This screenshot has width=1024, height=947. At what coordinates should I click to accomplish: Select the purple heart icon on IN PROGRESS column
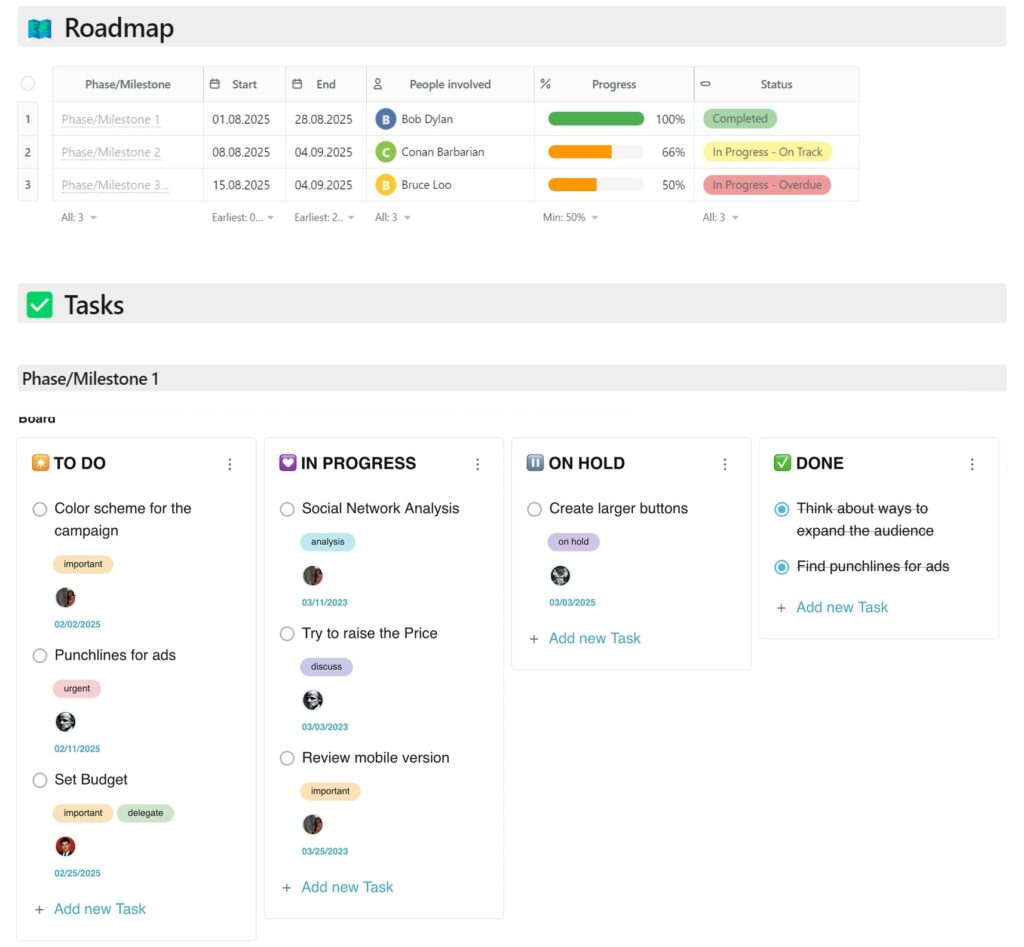click(287, 463)
